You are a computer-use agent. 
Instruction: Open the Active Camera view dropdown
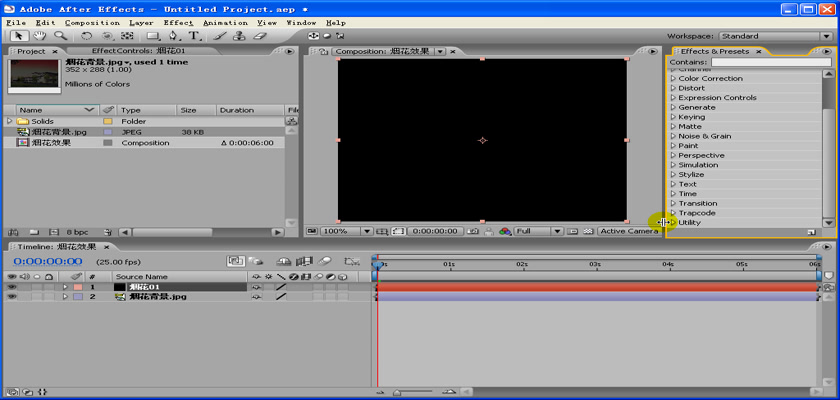pyautogui.click(x=628, y=231)
